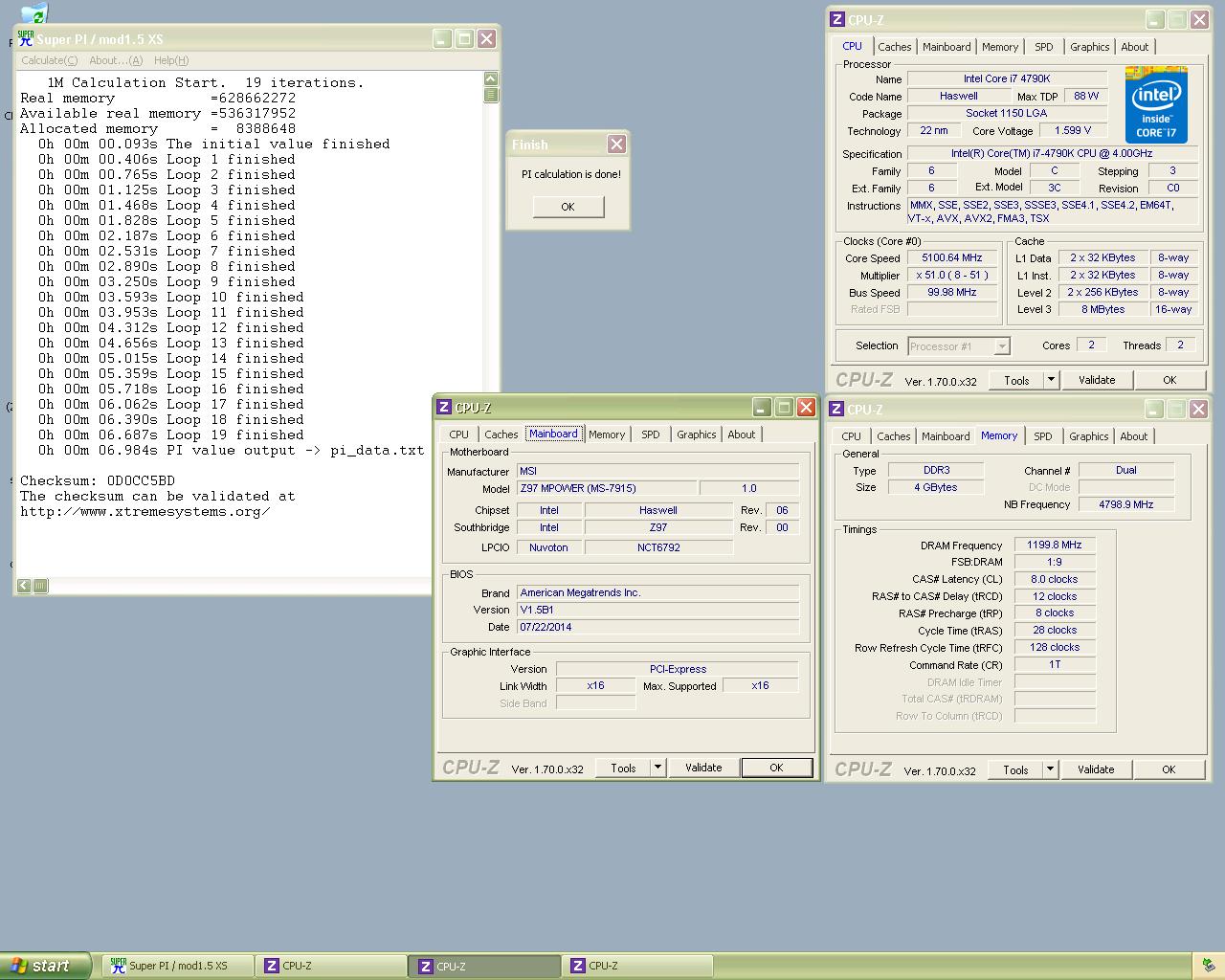Viewport: 1225px width, 980px height.
Task: Click OK button in CPU-Z Memory window
Action: point(1169,769)
